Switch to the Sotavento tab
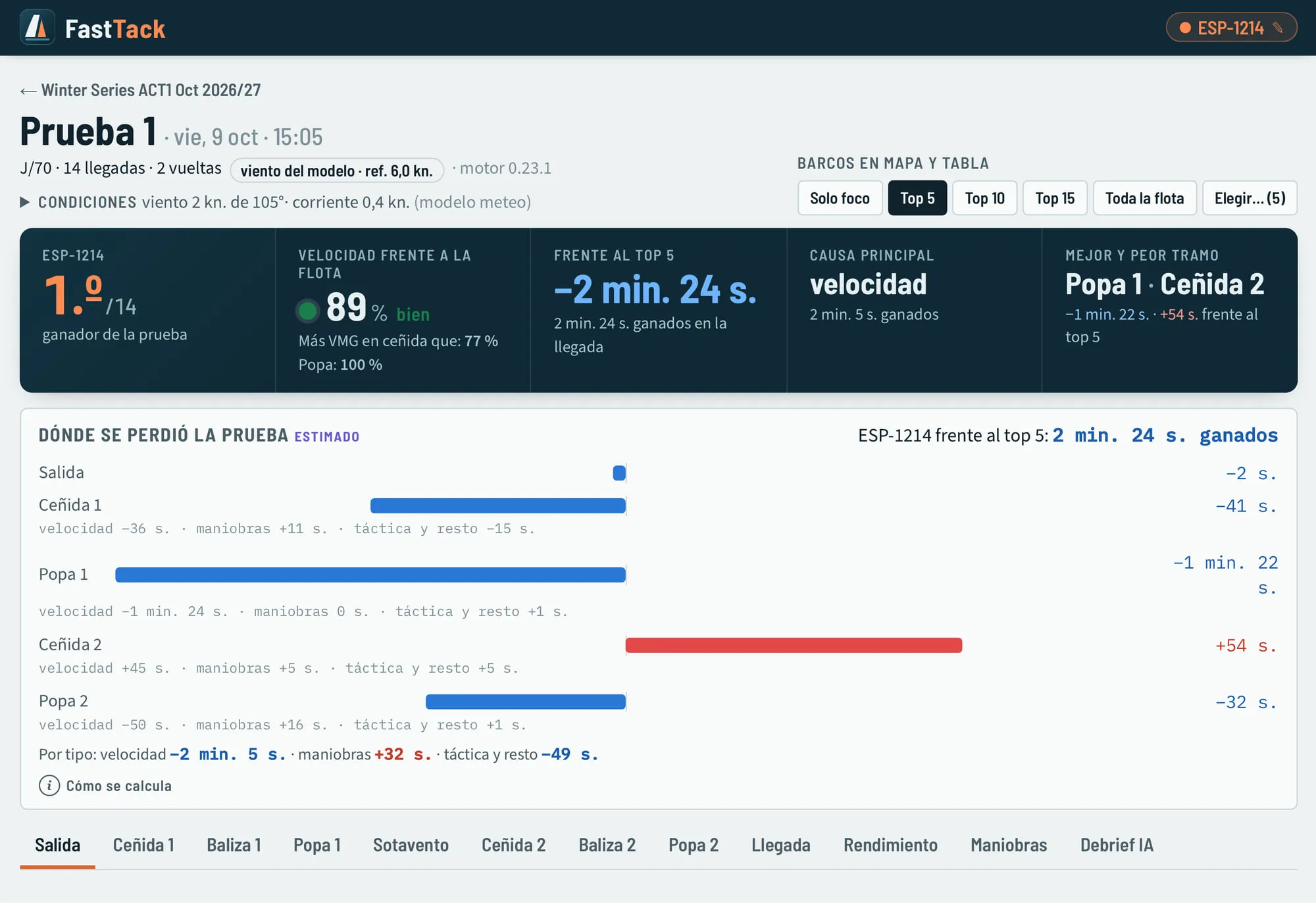The width and height of the screenshot is (1316, 903). tap(411, 845)
